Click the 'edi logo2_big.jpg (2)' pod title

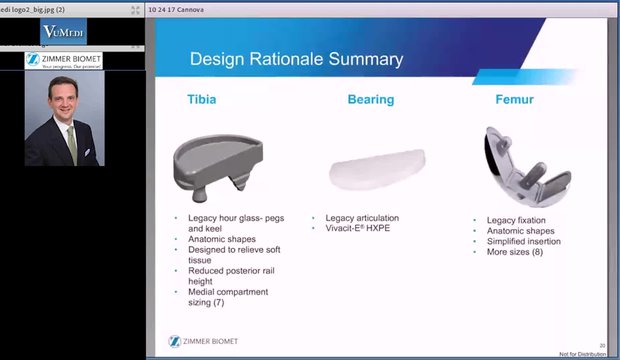(x=32, y=9)
